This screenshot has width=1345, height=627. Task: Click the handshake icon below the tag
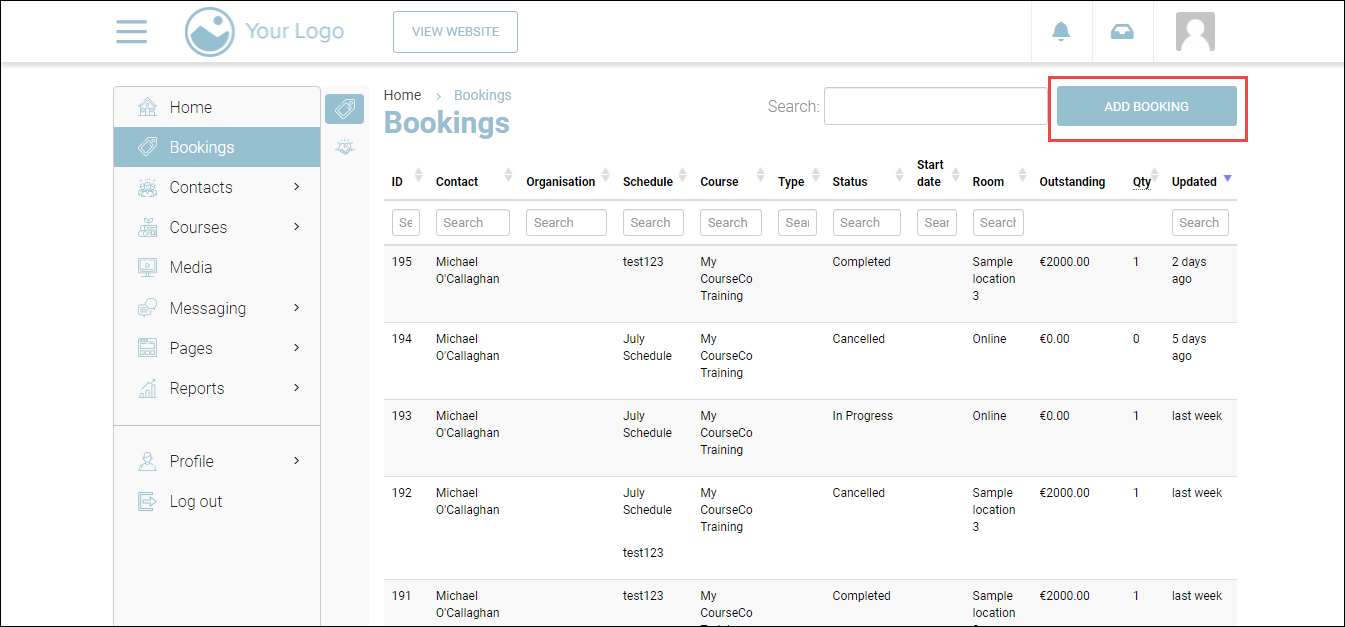coord(344,147)
